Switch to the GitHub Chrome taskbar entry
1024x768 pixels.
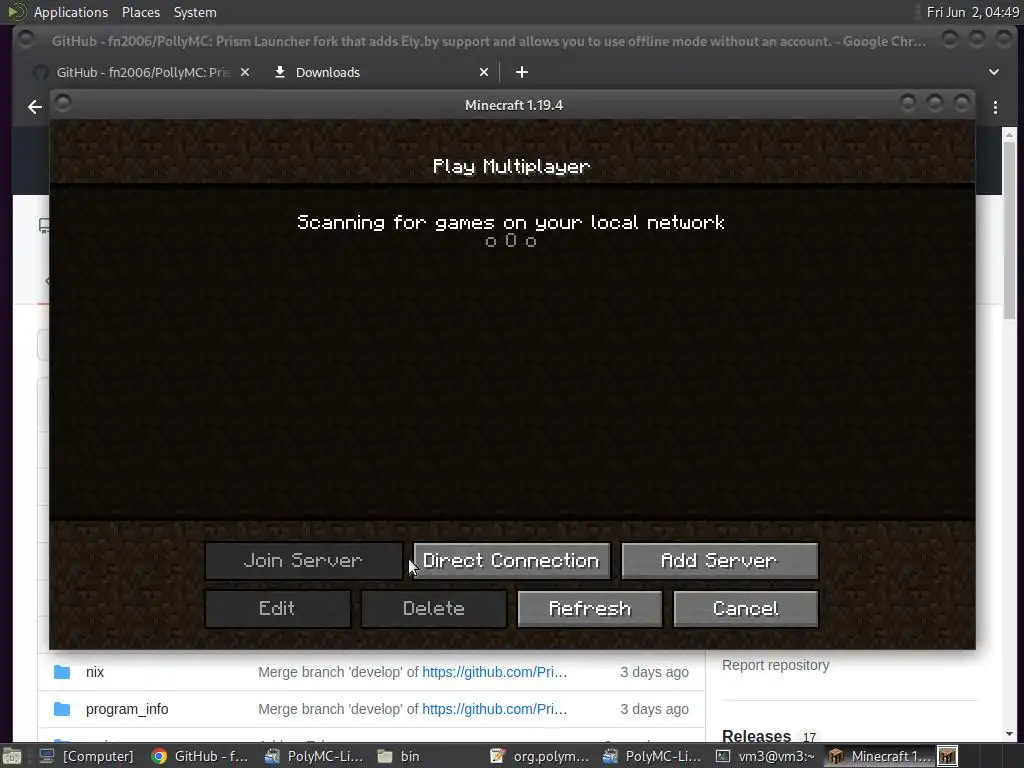coord(199,756)
